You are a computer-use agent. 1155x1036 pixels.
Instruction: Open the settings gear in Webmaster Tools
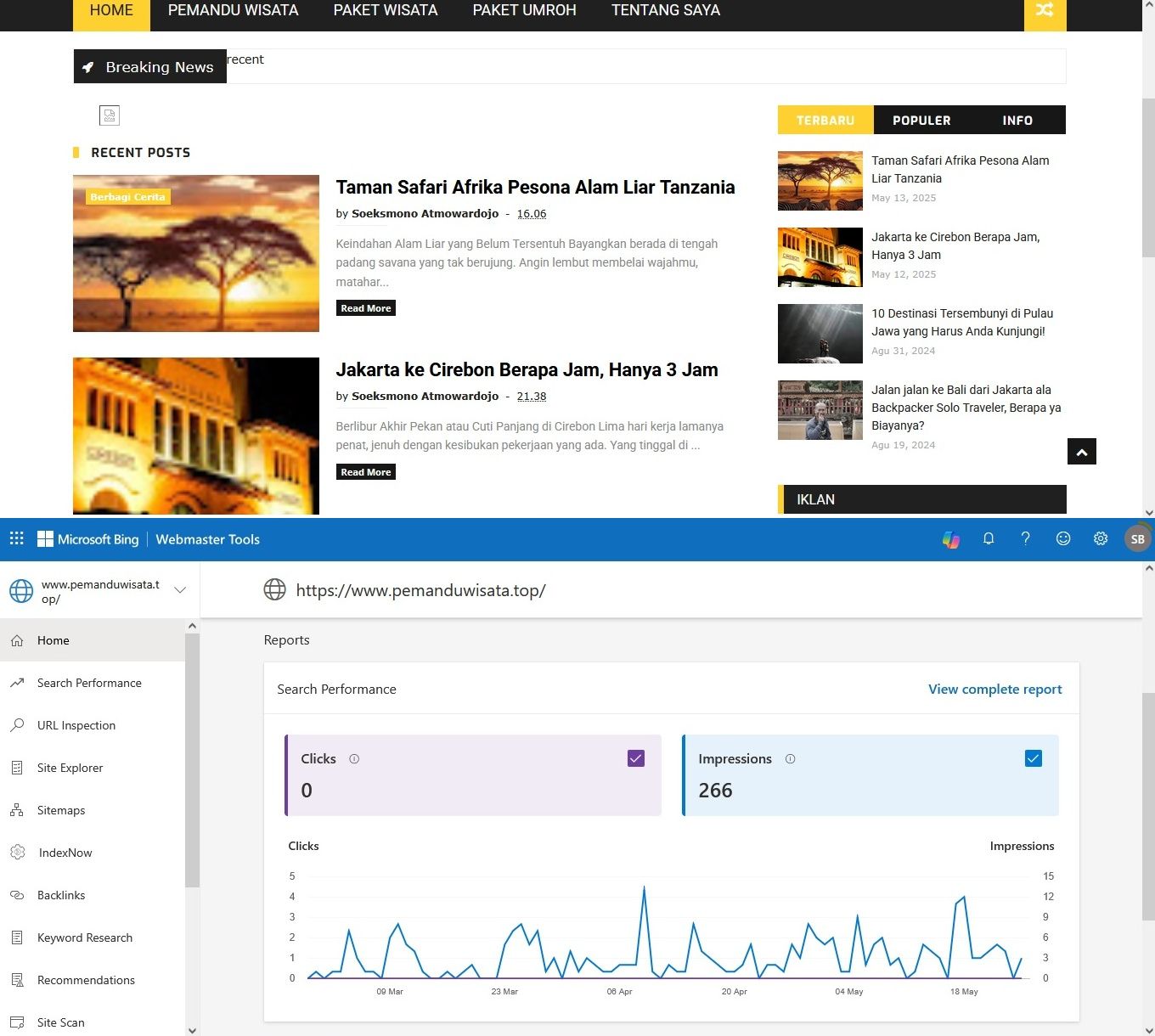pyautogui.click(x=1101, y=539)
